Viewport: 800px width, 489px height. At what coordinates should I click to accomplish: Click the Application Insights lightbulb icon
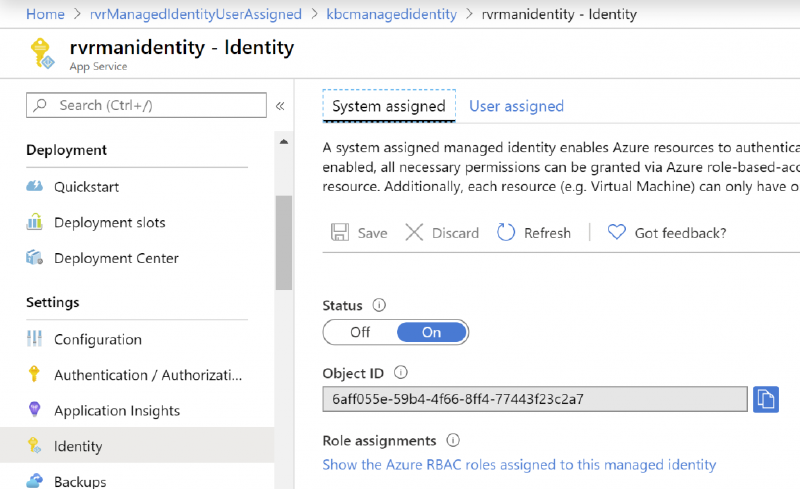(x=34, y=411)
